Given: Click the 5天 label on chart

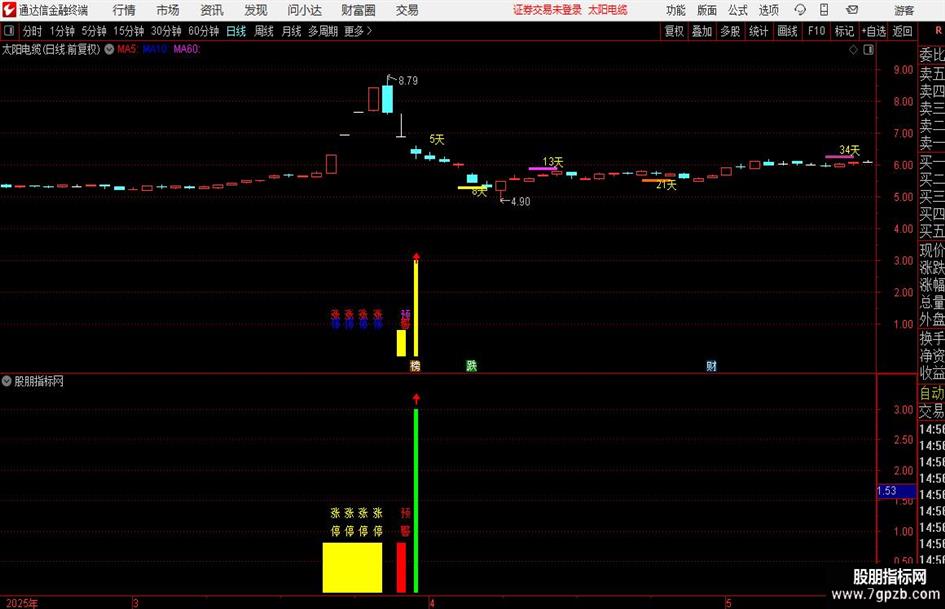Looking at the screenshot, I should pyautogui.click(x=437, y=139).
